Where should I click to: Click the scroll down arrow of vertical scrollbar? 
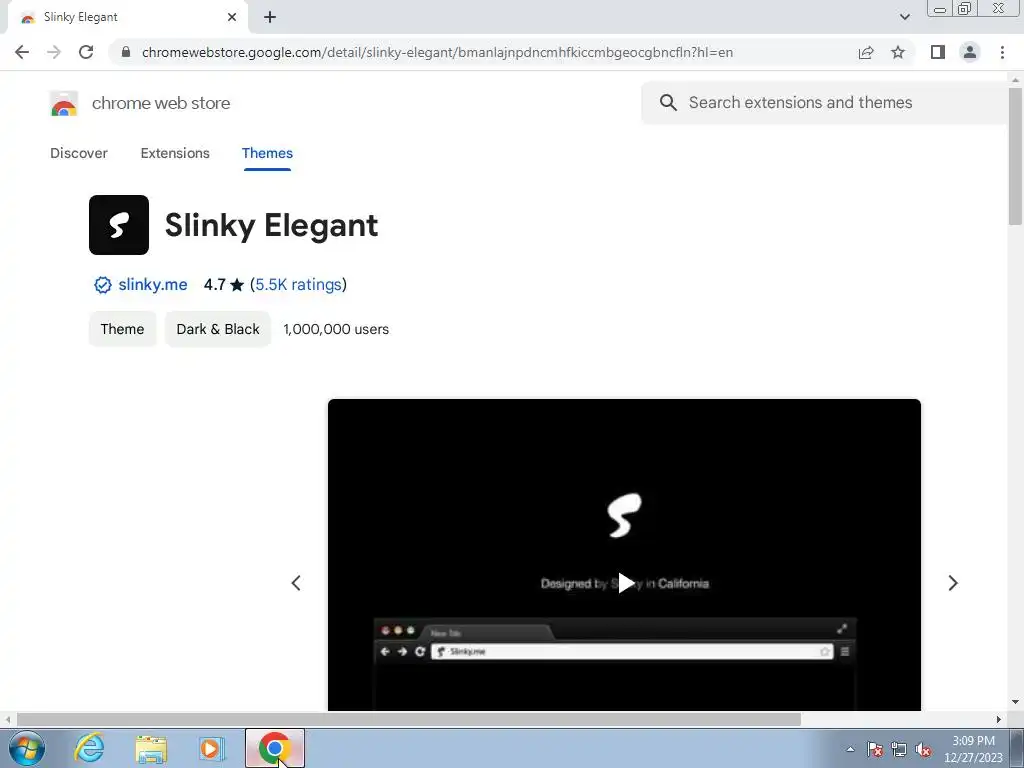click(1016, 702)
